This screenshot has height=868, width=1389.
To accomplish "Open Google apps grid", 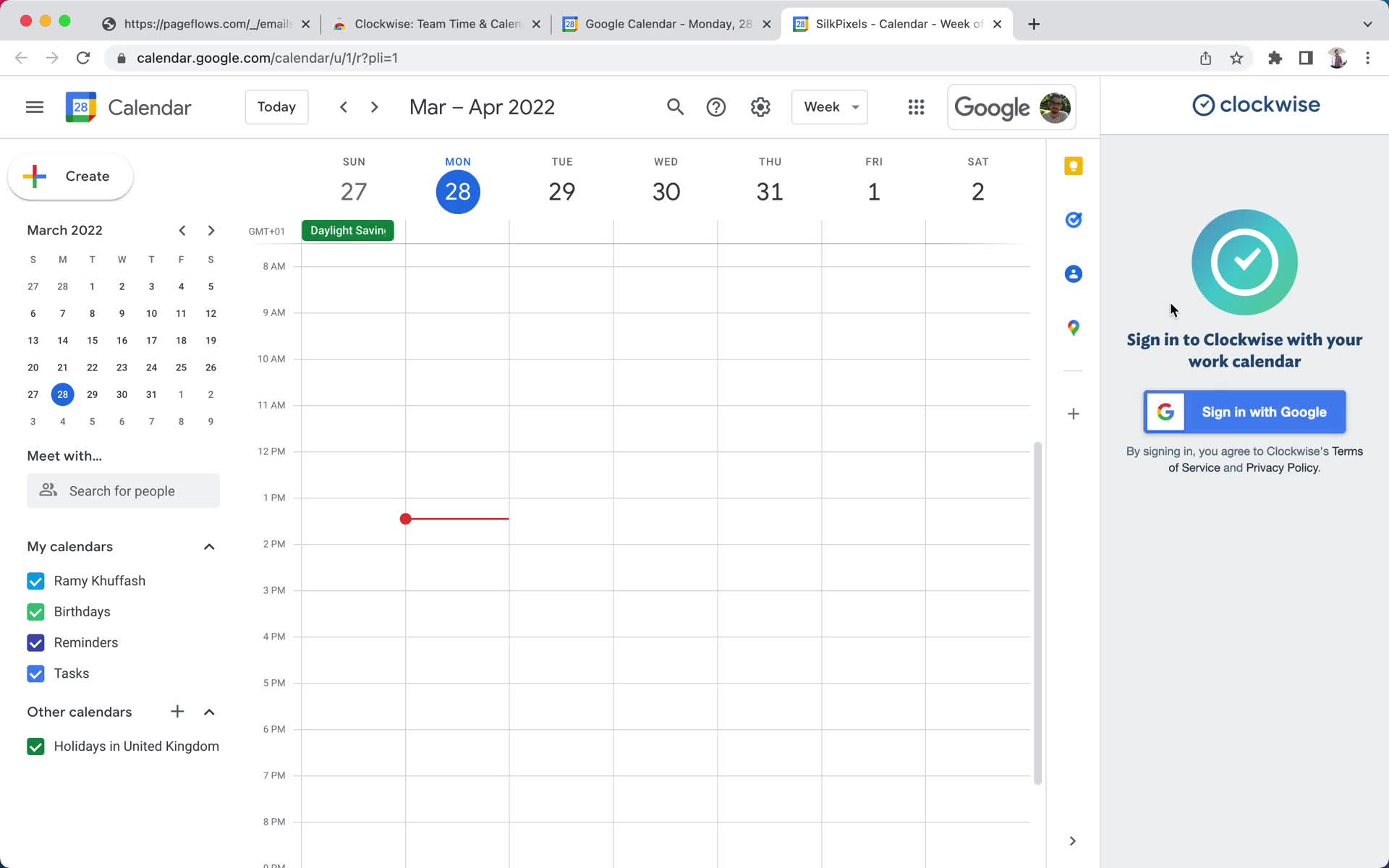I will pyautogui.click(x=916, y=107).
